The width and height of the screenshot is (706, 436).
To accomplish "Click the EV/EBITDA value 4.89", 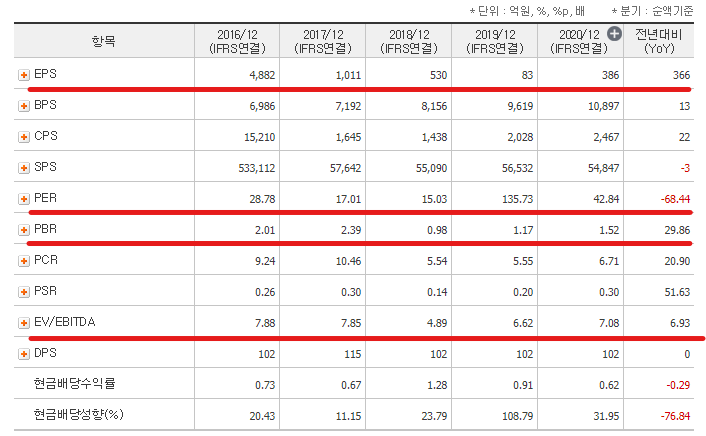I will click(437, 323).
